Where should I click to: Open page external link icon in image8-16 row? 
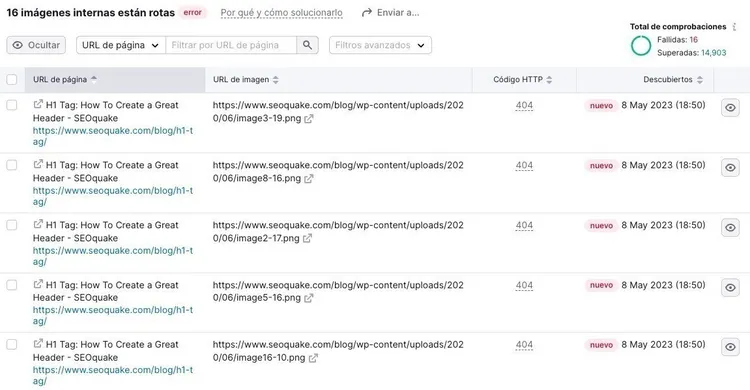pyautogui.click(x=38, y=164)
